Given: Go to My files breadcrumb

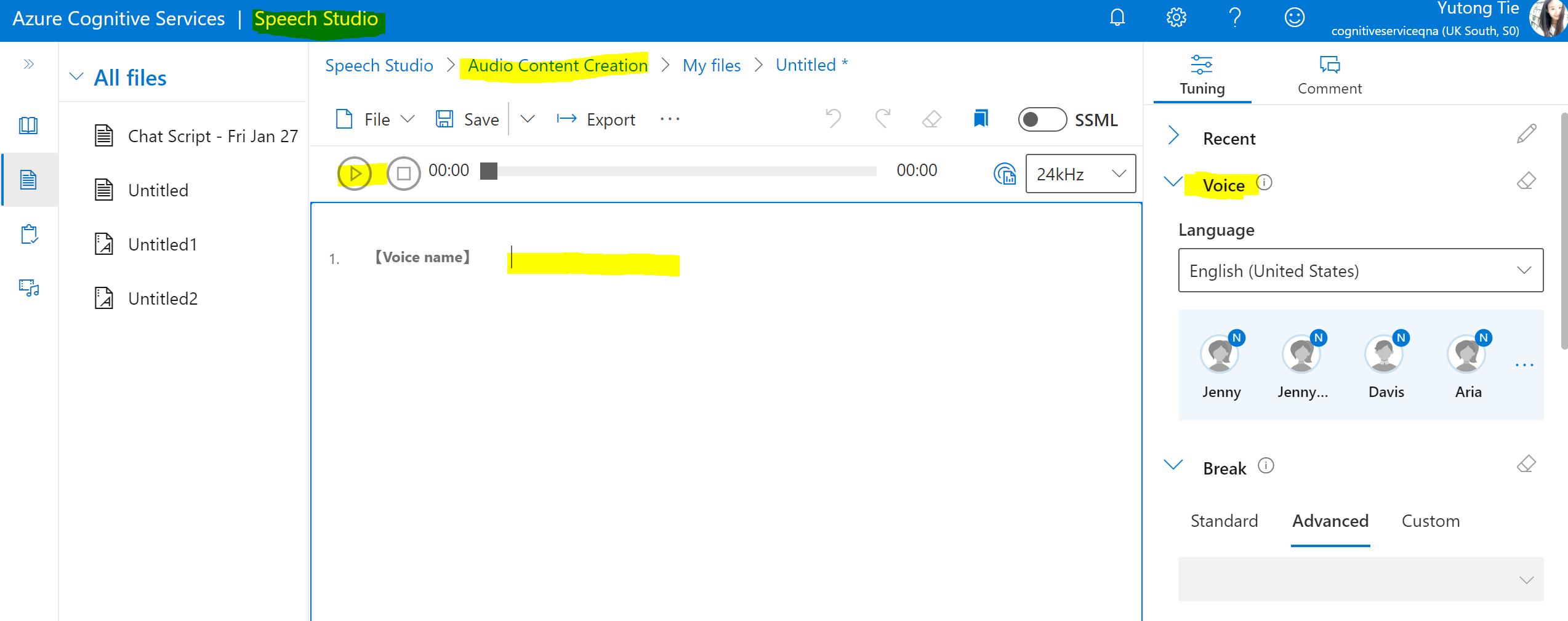Looking at the screenshot, I should click(711, 65).
